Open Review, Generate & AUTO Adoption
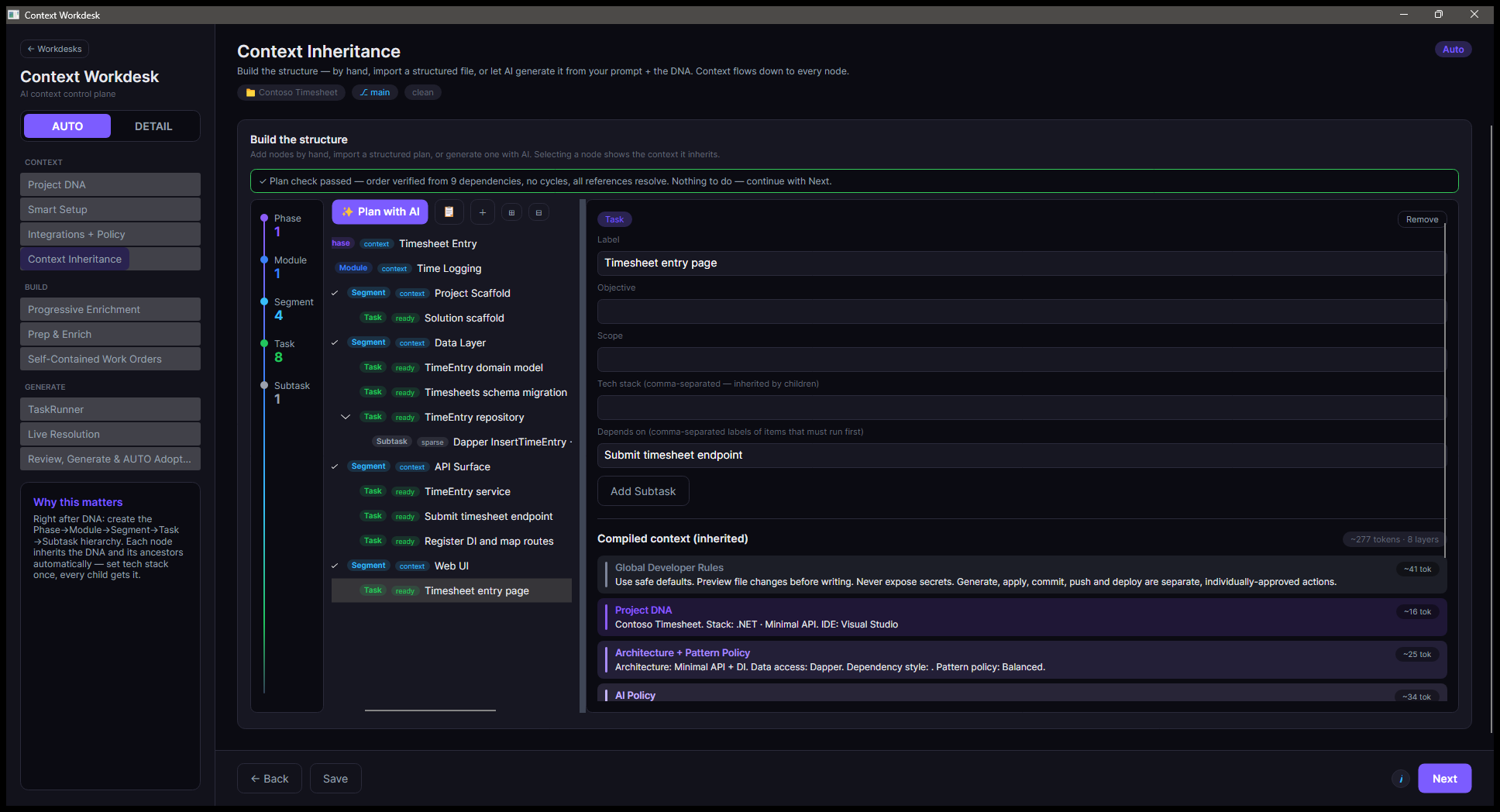The image size is (1500, 812). (110, 459)
